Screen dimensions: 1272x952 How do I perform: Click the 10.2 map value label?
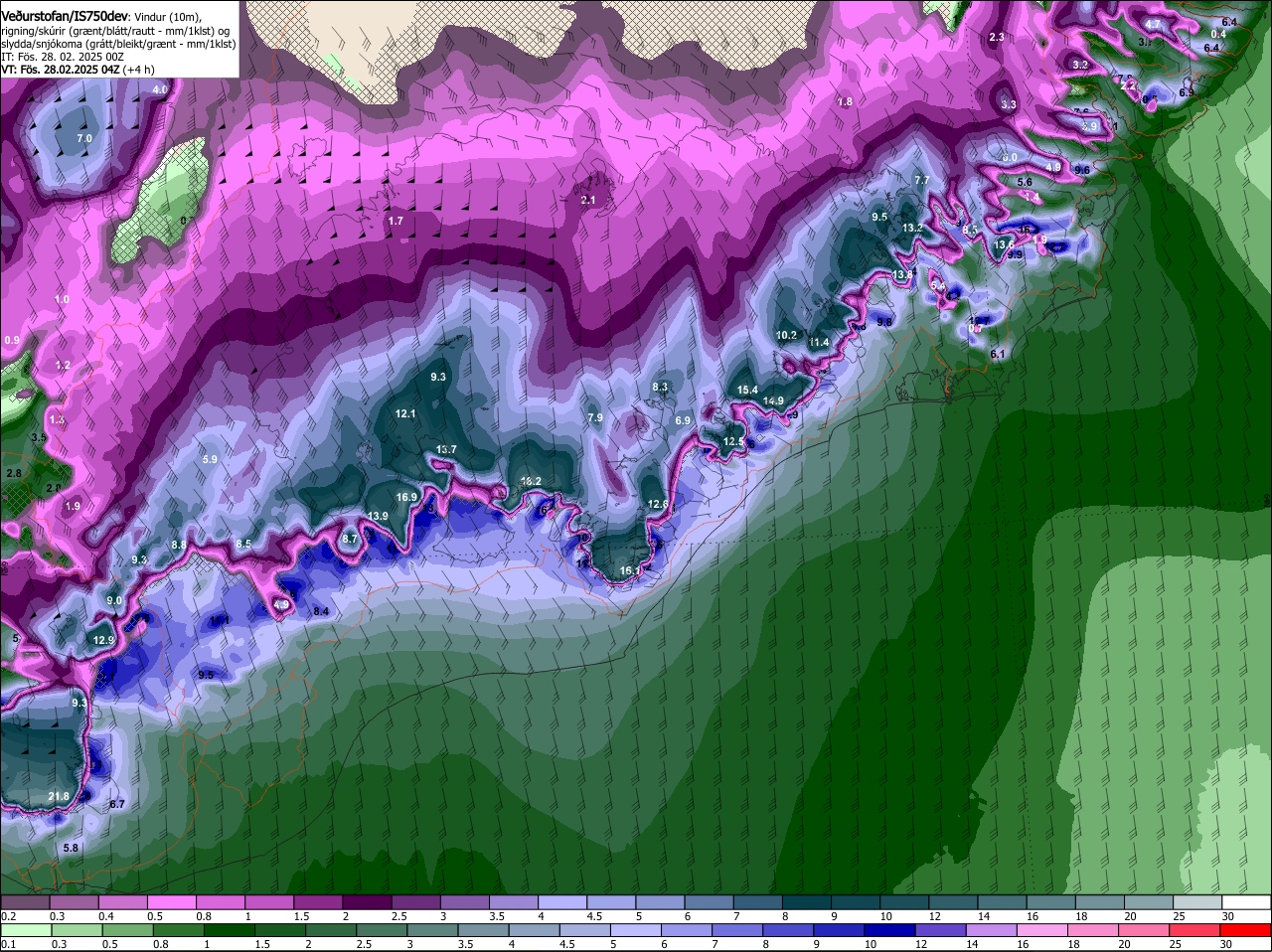(x=787, y=336)
